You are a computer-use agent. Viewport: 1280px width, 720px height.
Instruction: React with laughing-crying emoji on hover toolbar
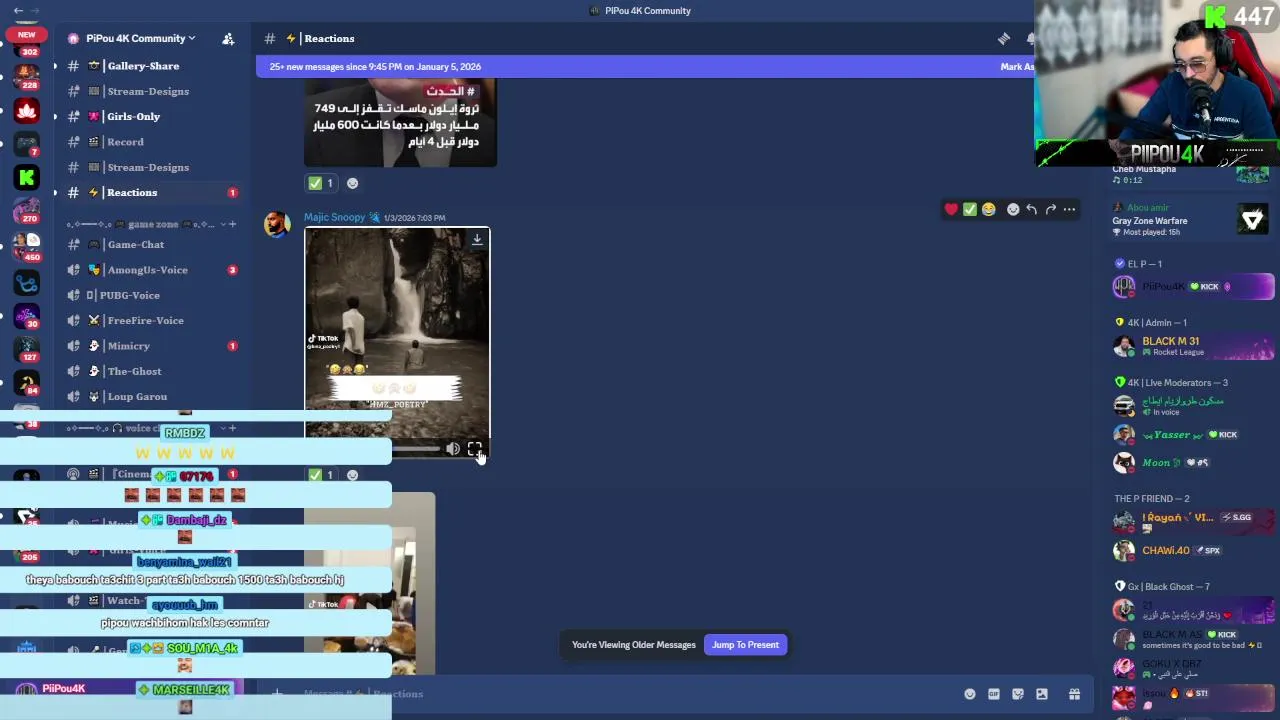[x=989, y=209]
